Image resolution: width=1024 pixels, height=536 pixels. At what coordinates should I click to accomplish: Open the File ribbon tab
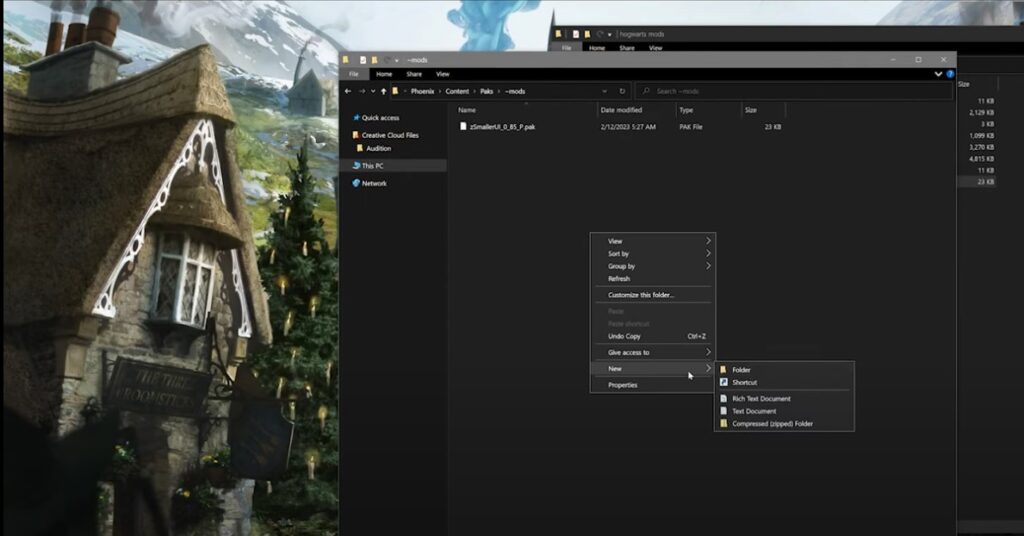(x=353, y=74)
